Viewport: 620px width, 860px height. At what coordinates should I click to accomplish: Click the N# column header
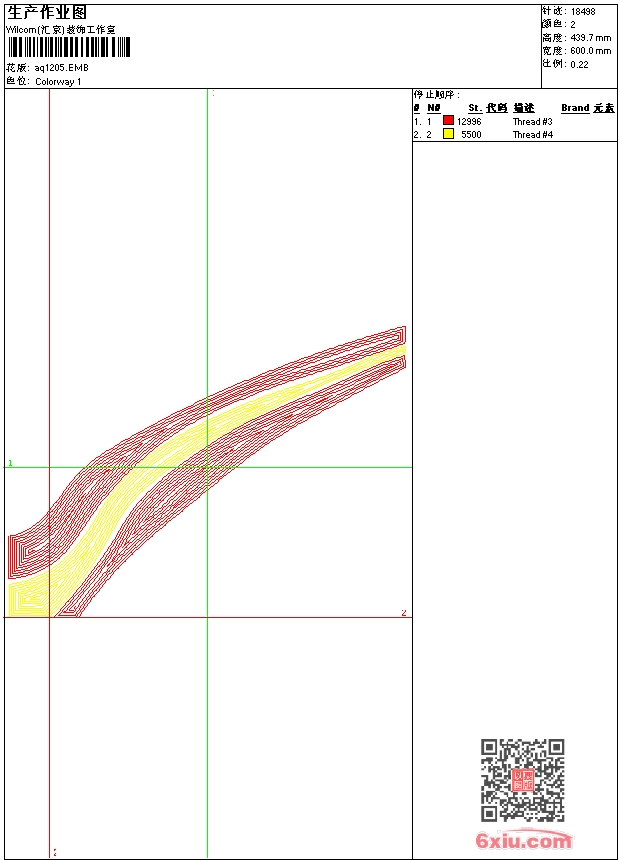click(433, 108)
